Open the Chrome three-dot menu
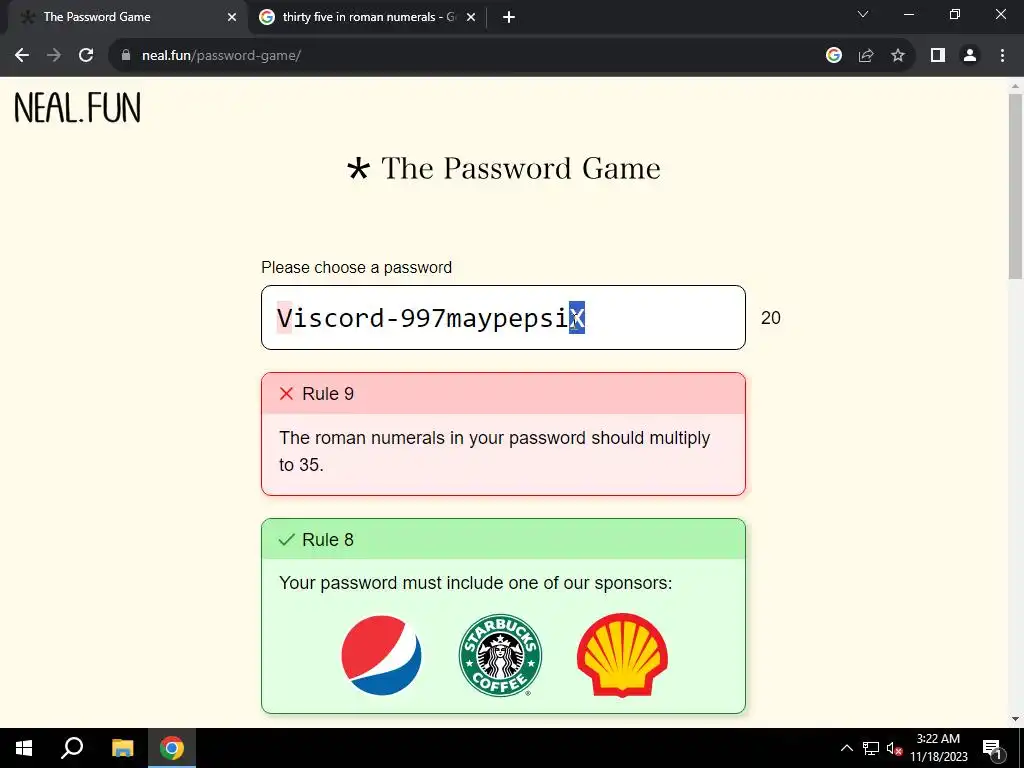 pos(1002,56)
